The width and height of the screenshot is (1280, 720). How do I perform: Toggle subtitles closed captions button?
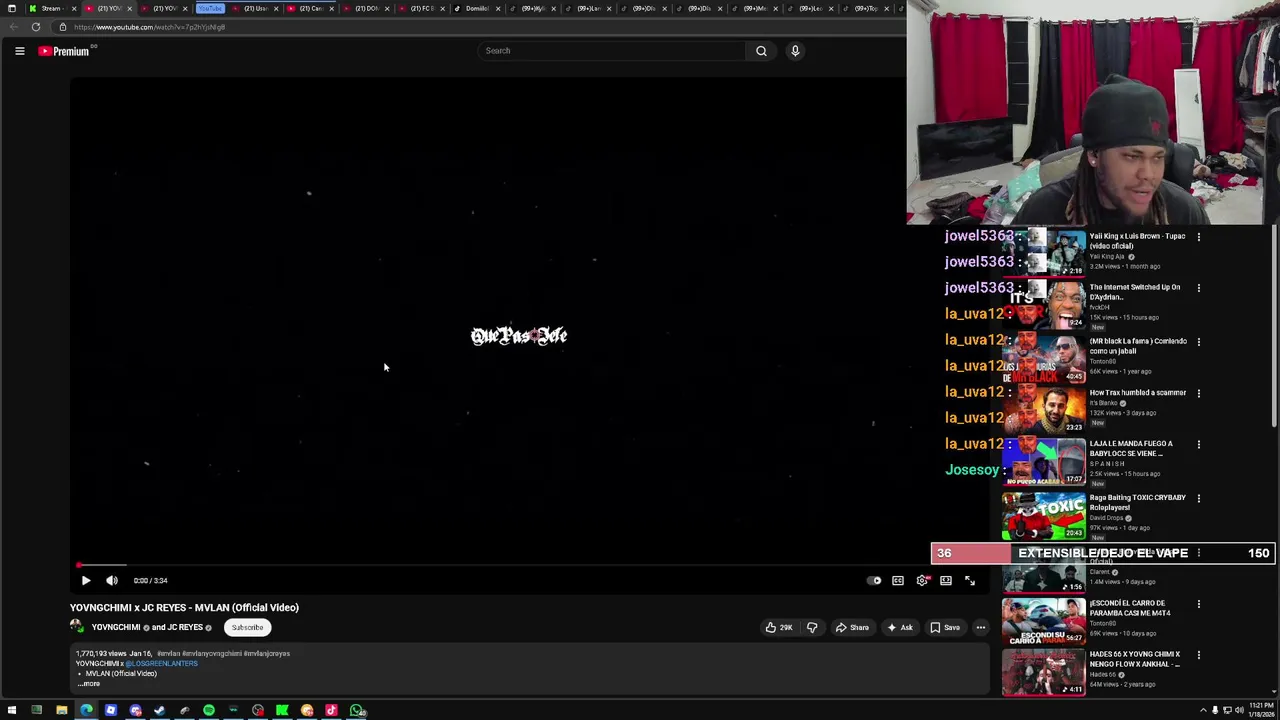(898, 580)
